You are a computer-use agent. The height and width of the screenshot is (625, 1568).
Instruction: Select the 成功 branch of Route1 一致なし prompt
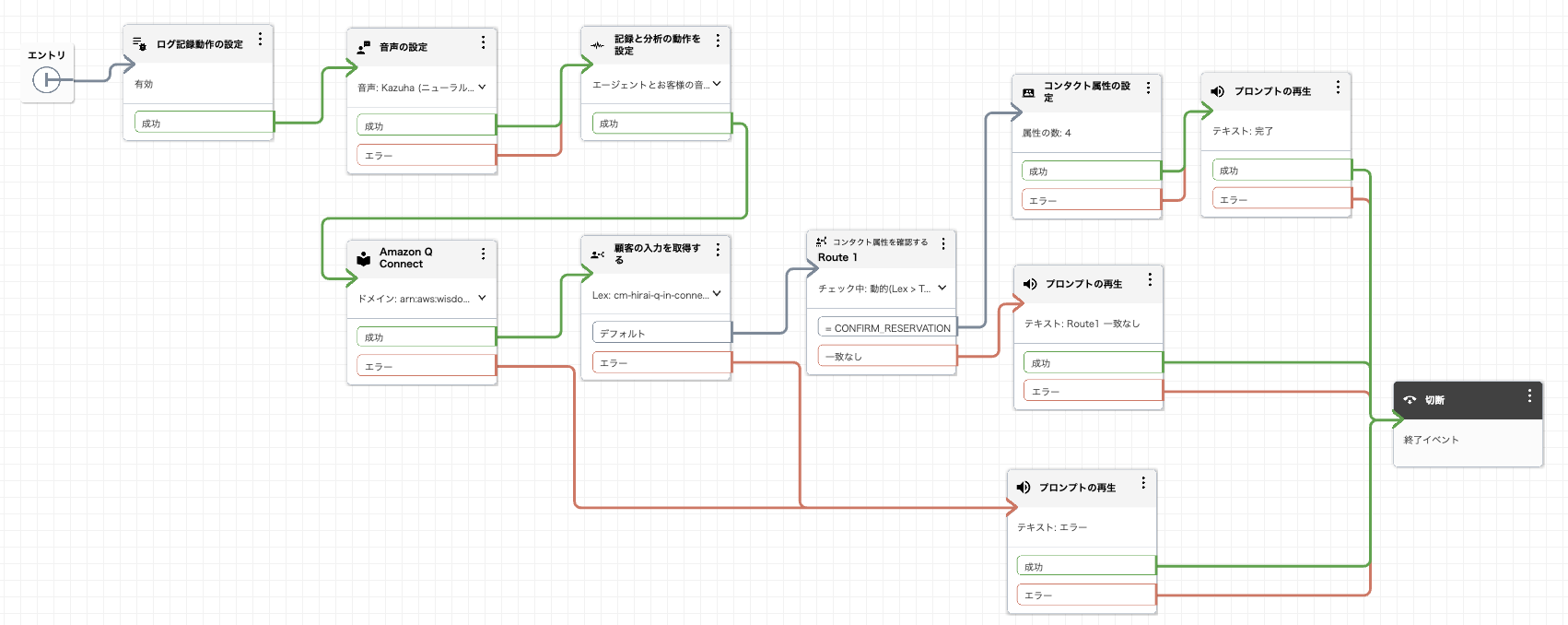(x=1093, y=362)
